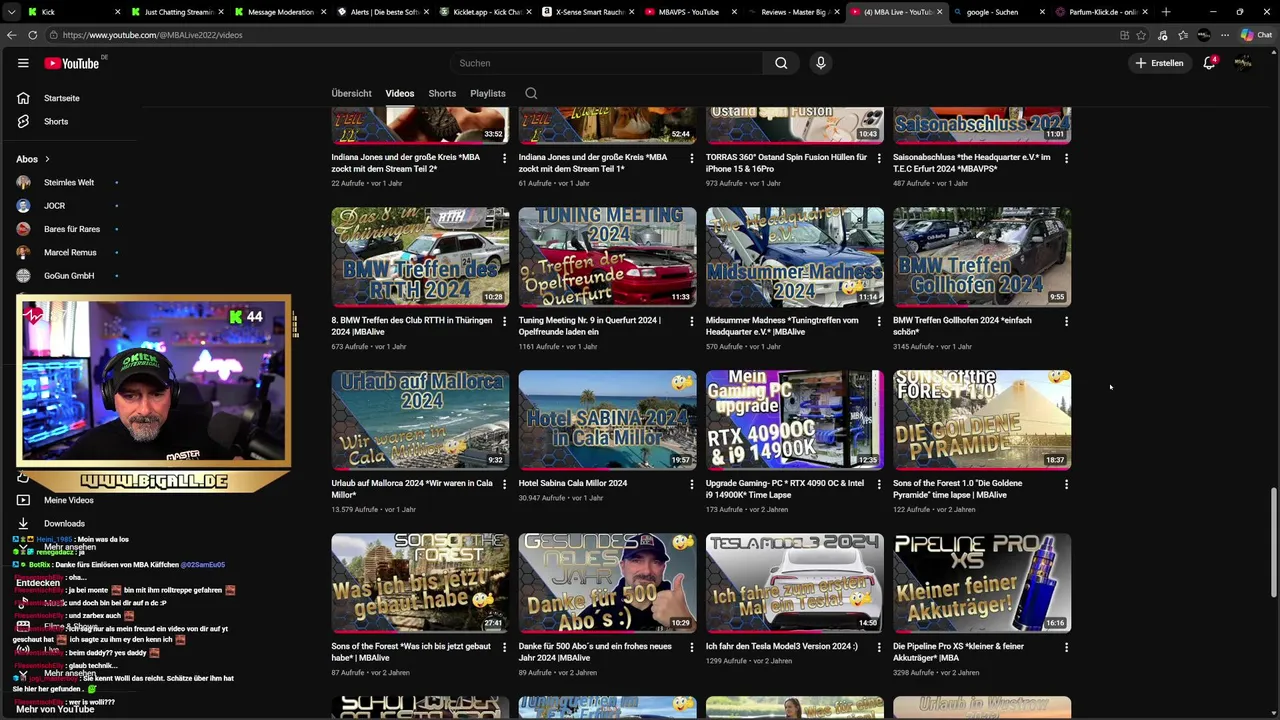This screenshot has height=720, width=1280.
Task: Click the channel search magnifier icon
Action: coord(531,93)
